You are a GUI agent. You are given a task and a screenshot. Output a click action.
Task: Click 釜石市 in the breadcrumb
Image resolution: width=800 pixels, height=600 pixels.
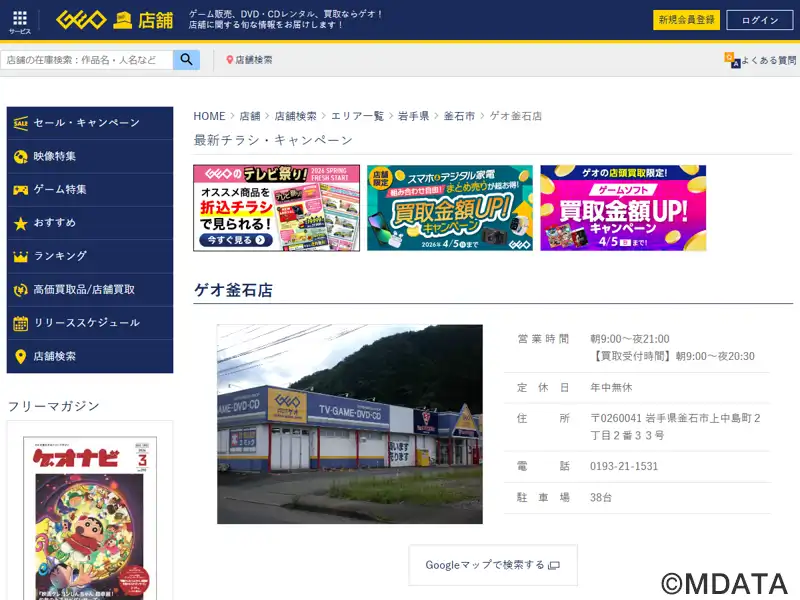tap(459, 116)
